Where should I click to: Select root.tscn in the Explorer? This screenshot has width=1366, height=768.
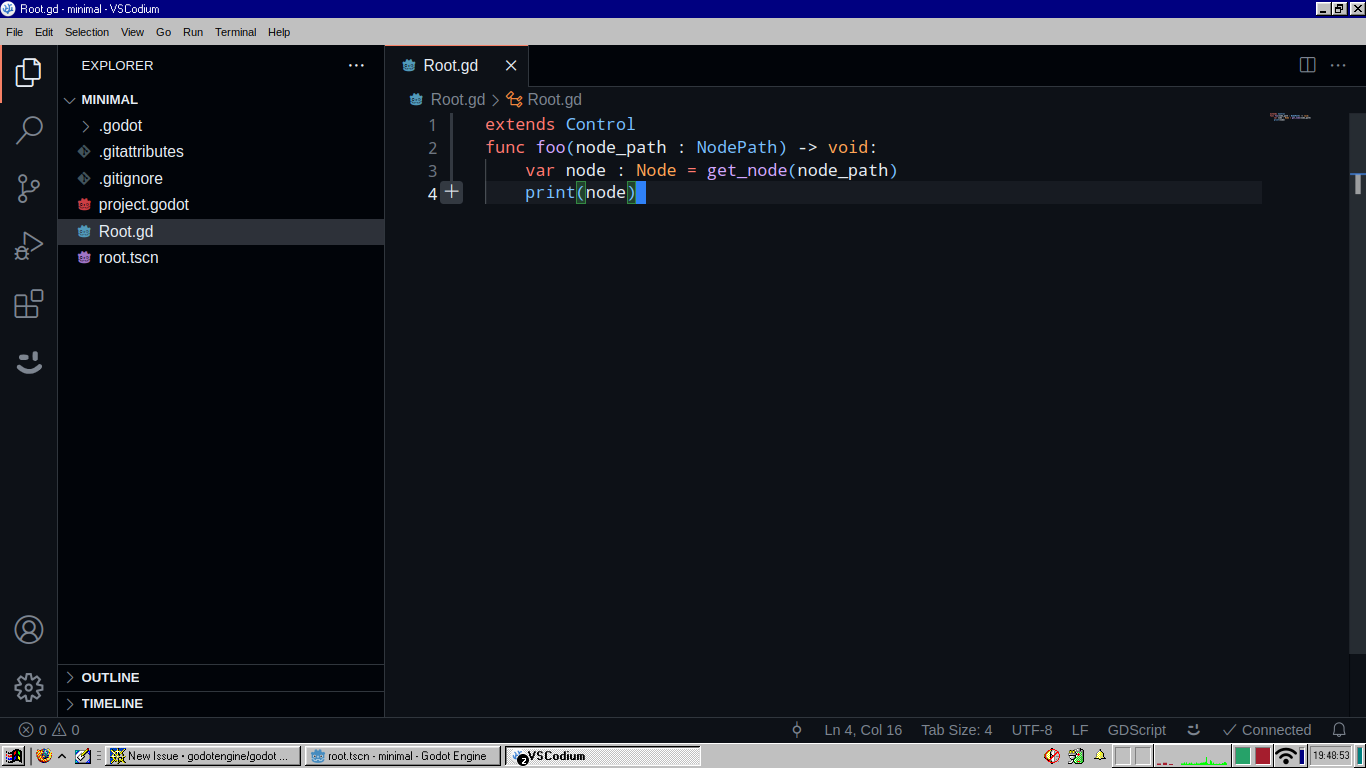(128, 257)
